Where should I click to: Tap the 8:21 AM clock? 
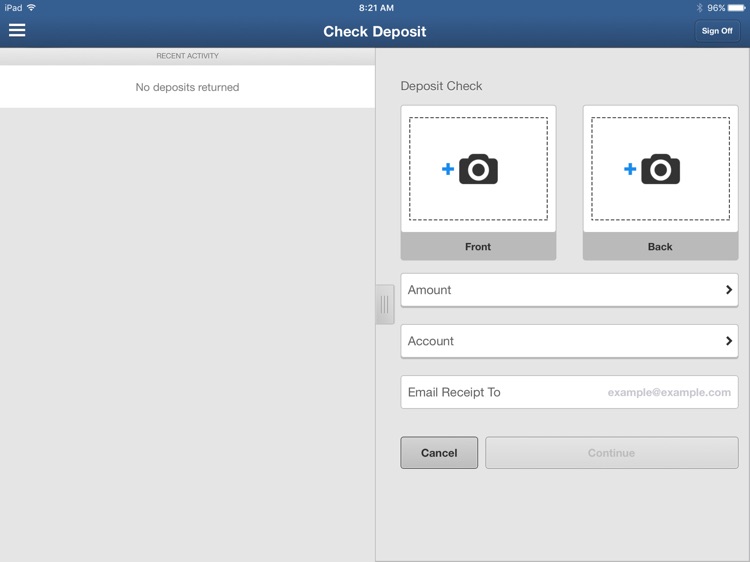pyautogui.click(x=376, y=8)
